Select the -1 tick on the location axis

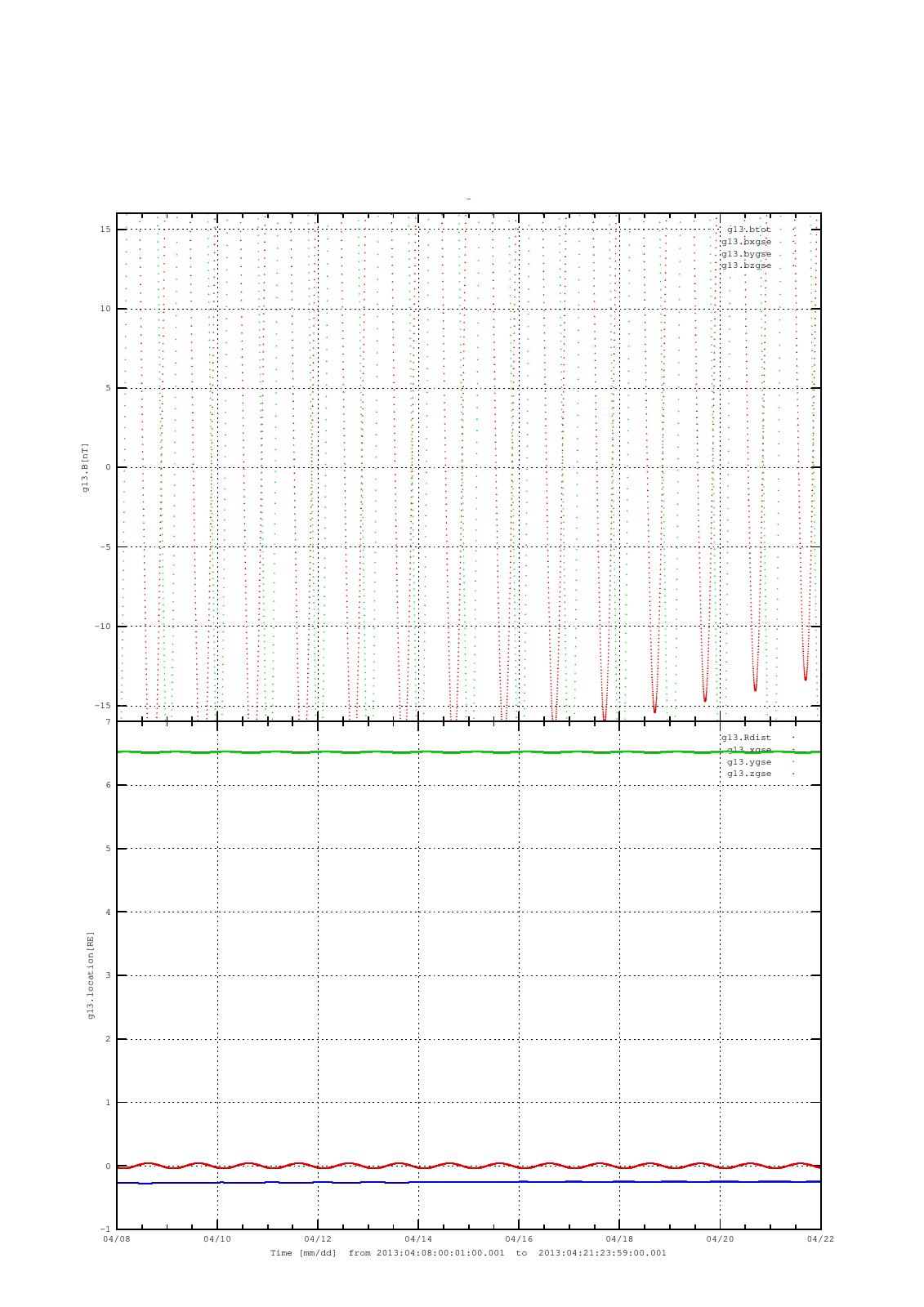point(105,1229)
